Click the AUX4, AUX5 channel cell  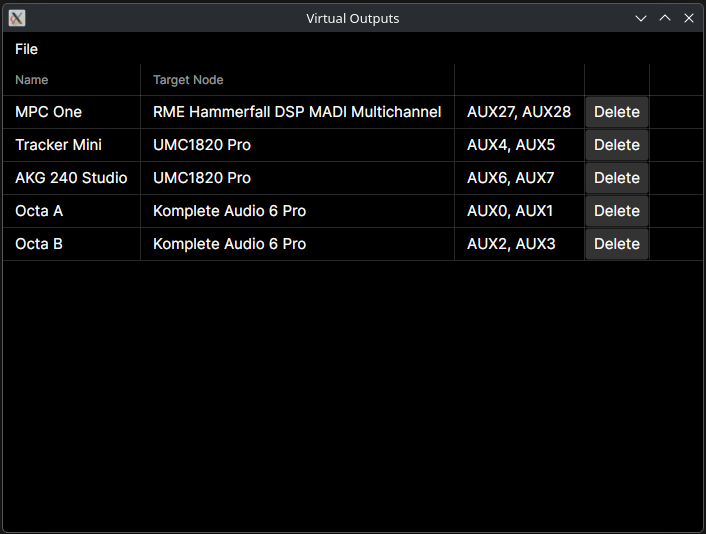(520, 145)
